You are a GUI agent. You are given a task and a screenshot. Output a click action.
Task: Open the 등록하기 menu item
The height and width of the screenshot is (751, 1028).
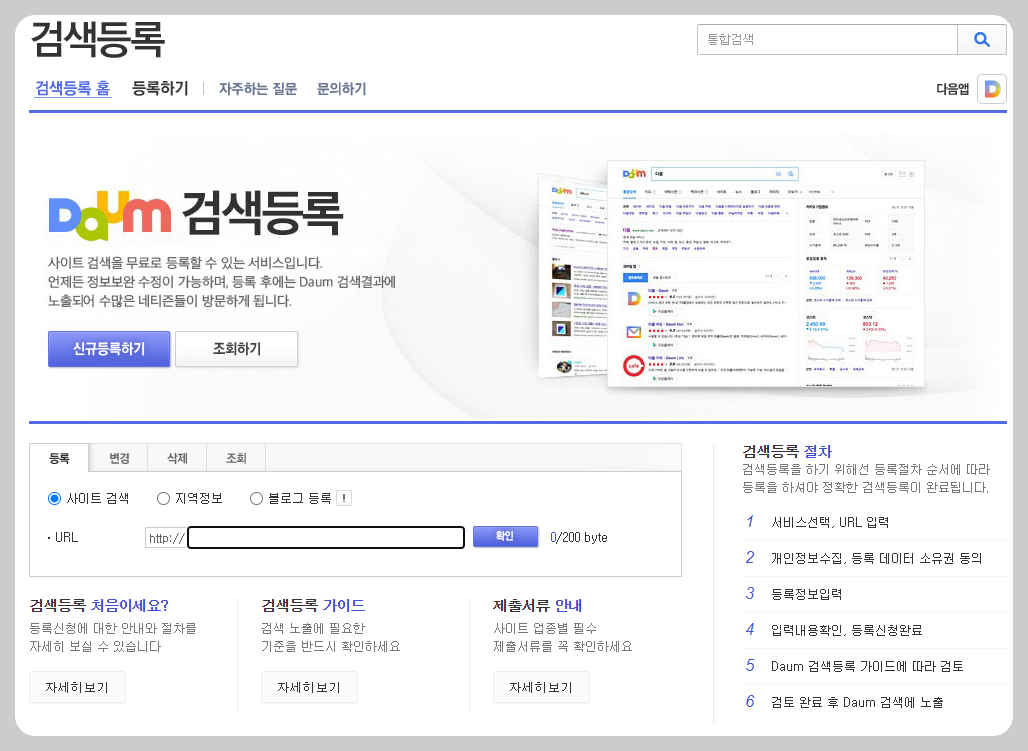(160, 88)
